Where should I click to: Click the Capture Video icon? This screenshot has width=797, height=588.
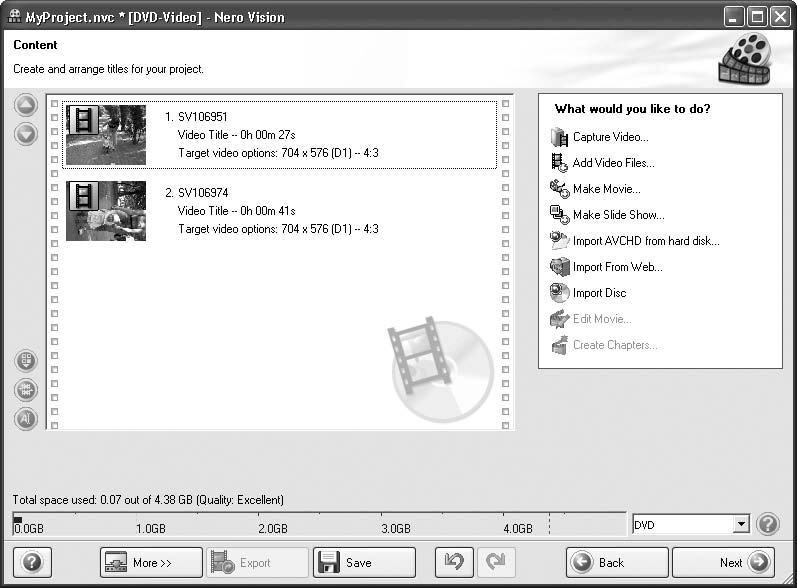click(558, 137)
